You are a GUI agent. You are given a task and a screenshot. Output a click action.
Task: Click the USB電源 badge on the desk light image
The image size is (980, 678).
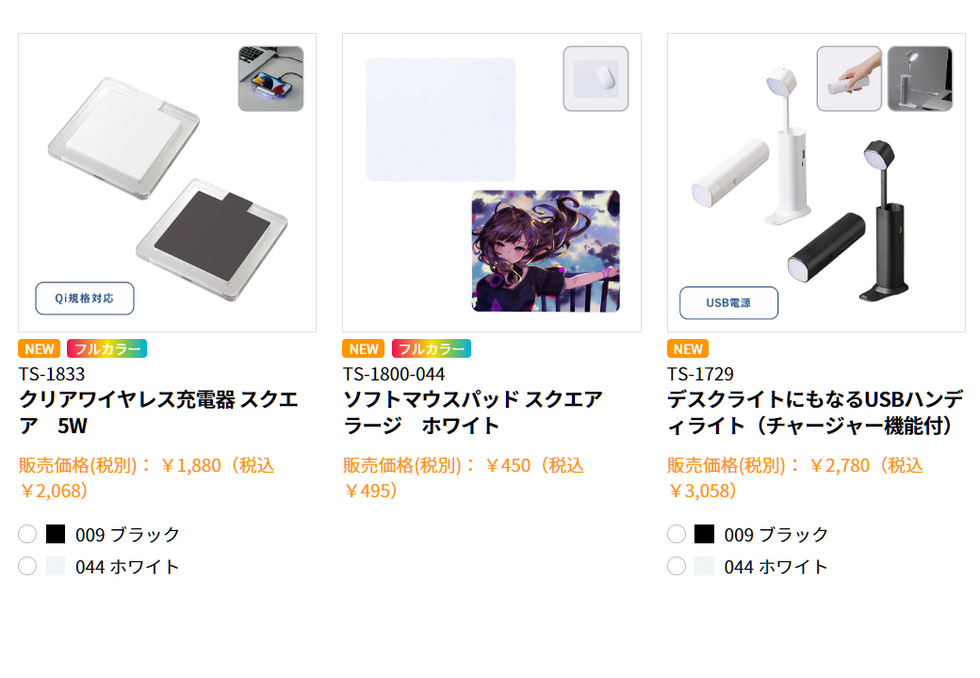coord(729,303)
